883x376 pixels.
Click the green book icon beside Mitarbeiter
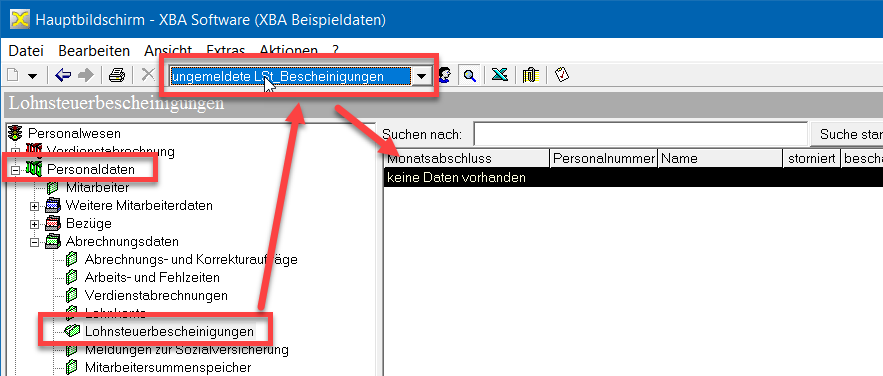pyautogui.click(x=53, y=187)
